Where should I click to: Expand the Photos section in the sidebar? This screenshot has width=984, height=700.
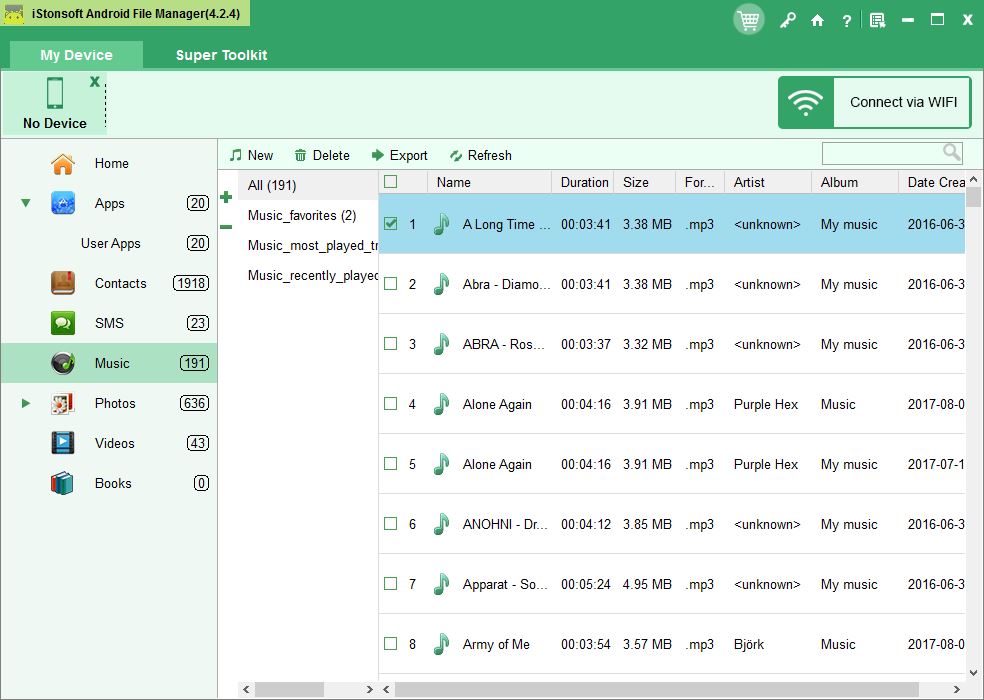pos(25,403)
